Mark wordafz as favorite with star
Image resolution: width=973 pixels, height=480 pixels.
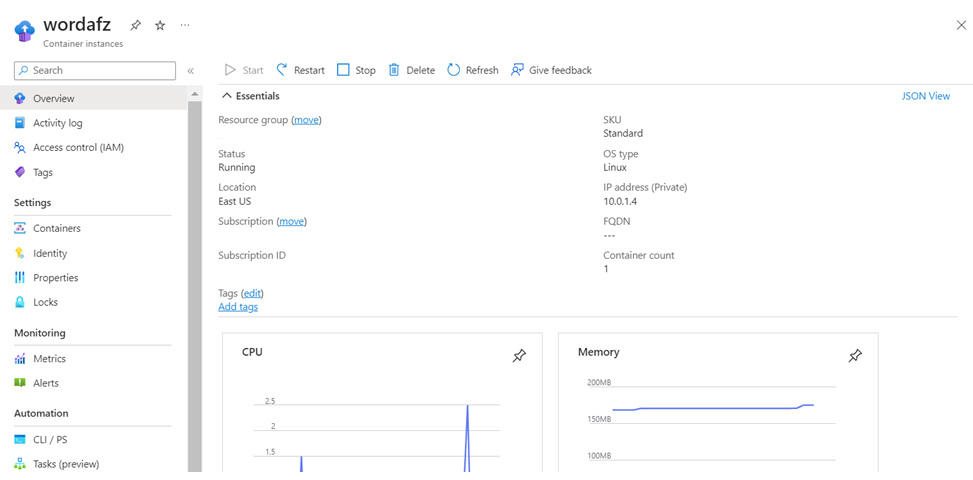[x=160, y=25]
